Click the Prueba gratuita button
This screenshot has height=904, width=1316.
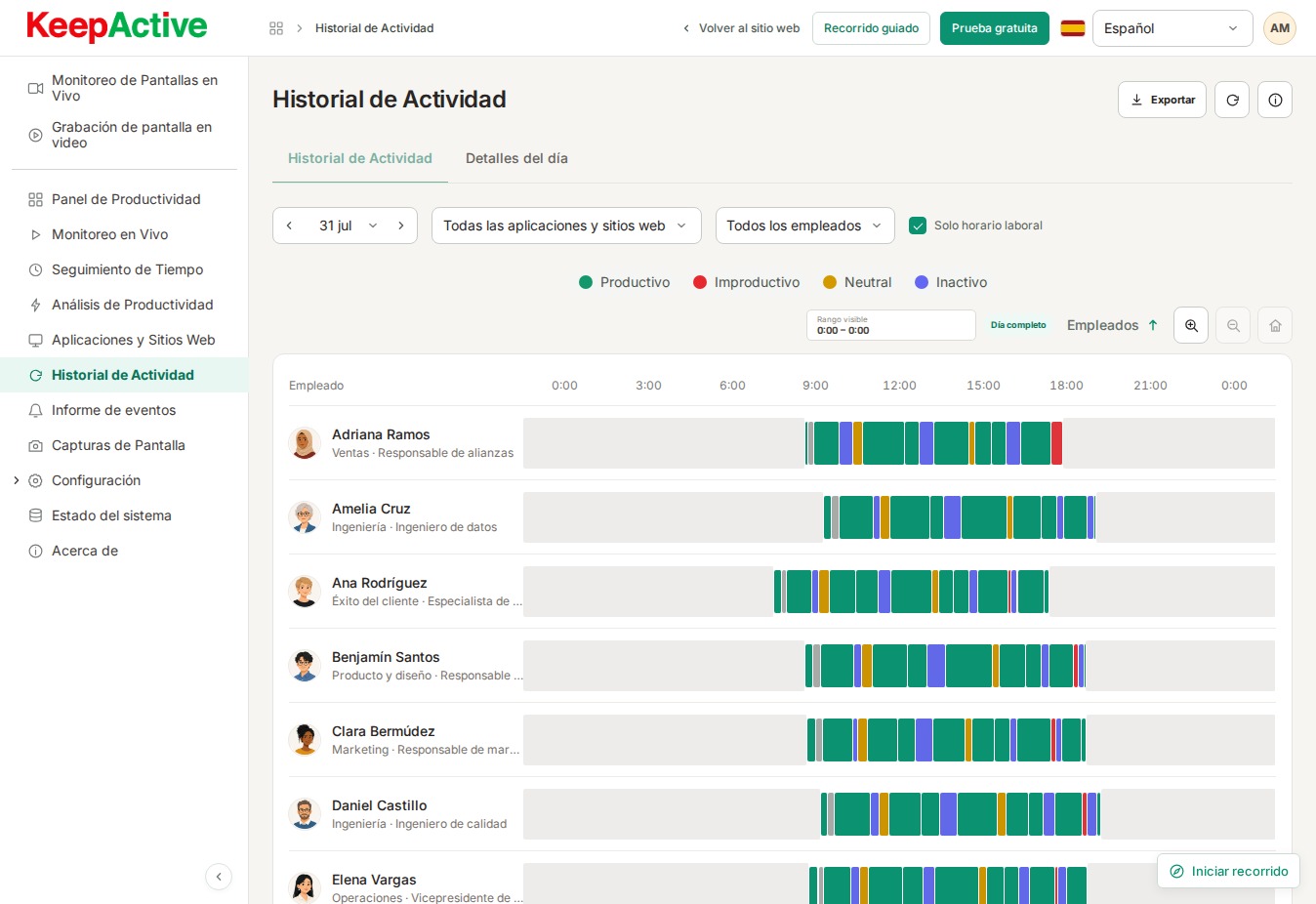(995, 28)
